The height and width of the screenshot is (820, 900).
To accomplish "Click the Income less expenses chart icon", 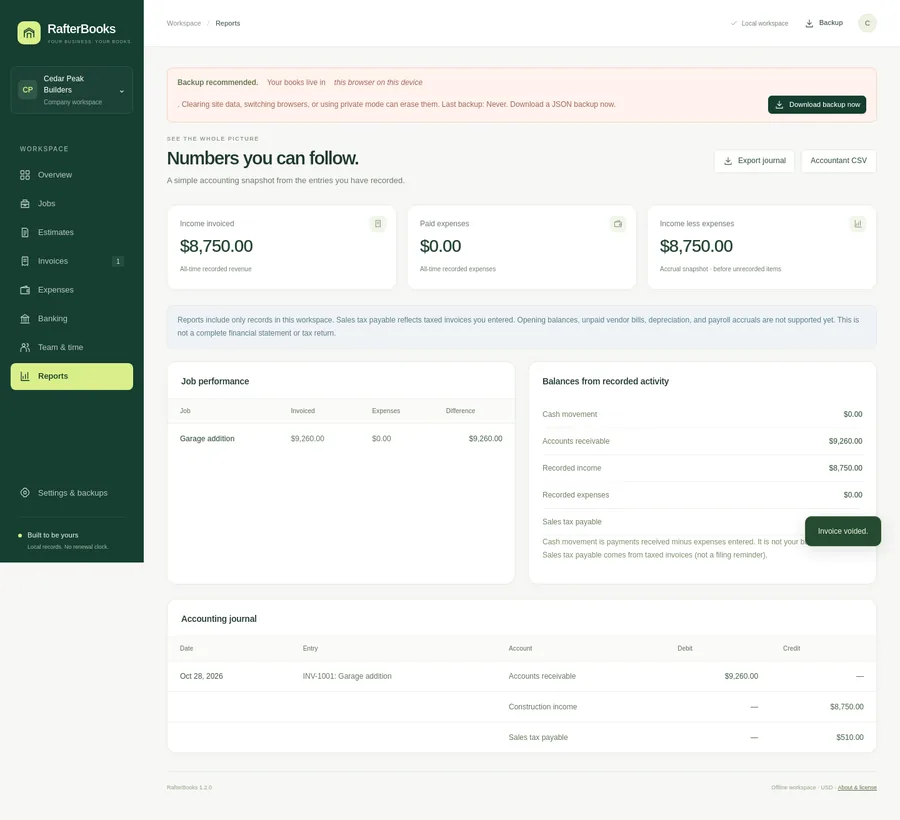I will (x=858, y=224).
